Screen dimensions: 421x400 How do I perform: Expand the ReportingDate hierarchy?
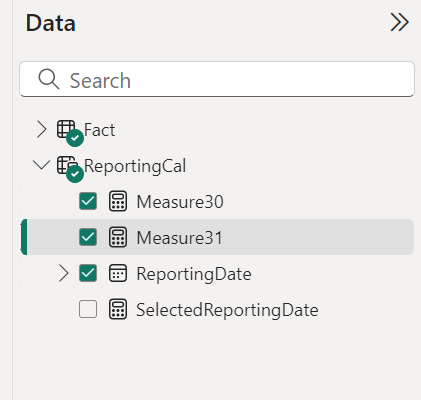click(x=63, y=273)
